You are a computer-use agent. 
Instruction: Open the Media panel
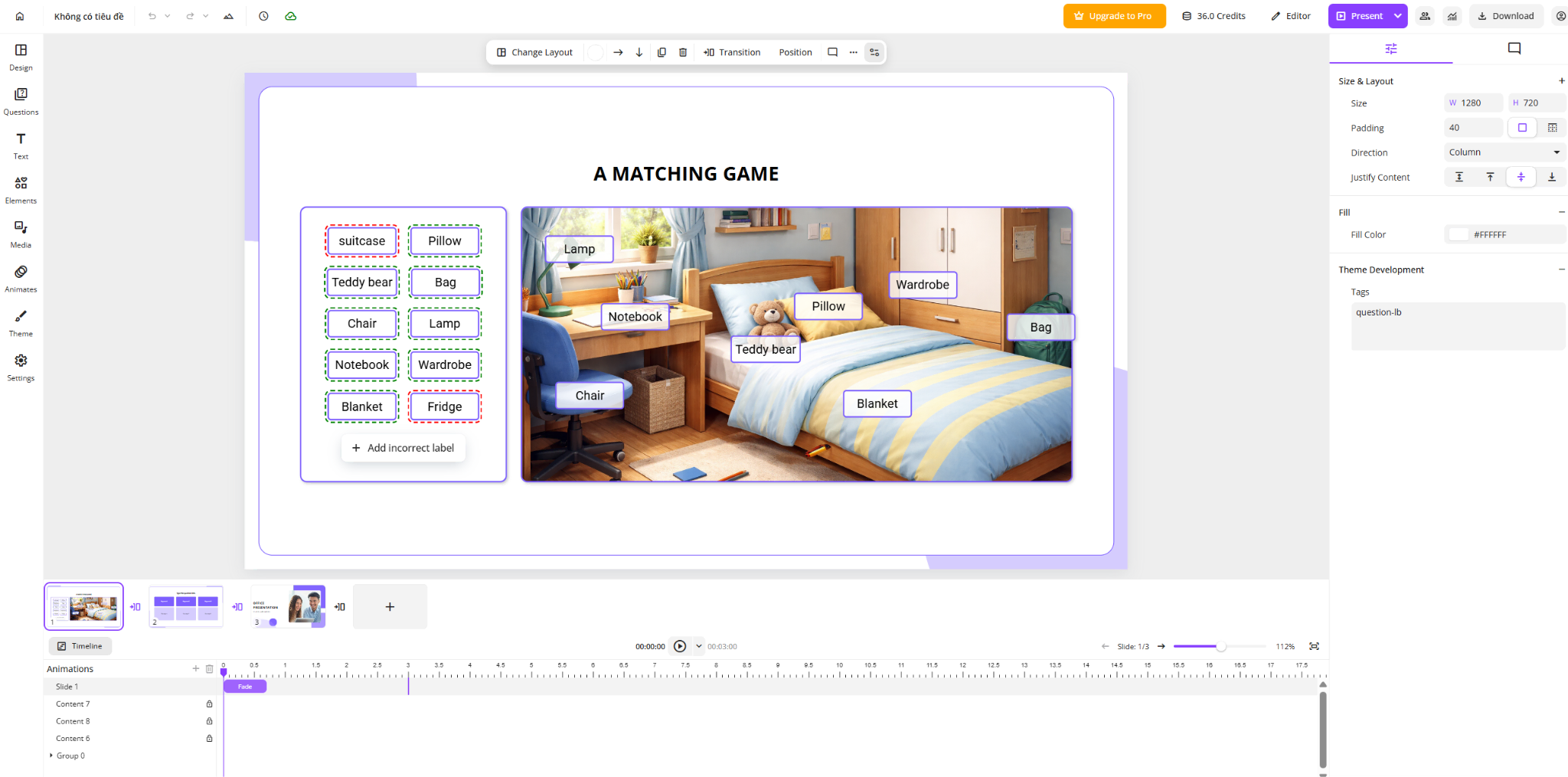tap(21, 233)
